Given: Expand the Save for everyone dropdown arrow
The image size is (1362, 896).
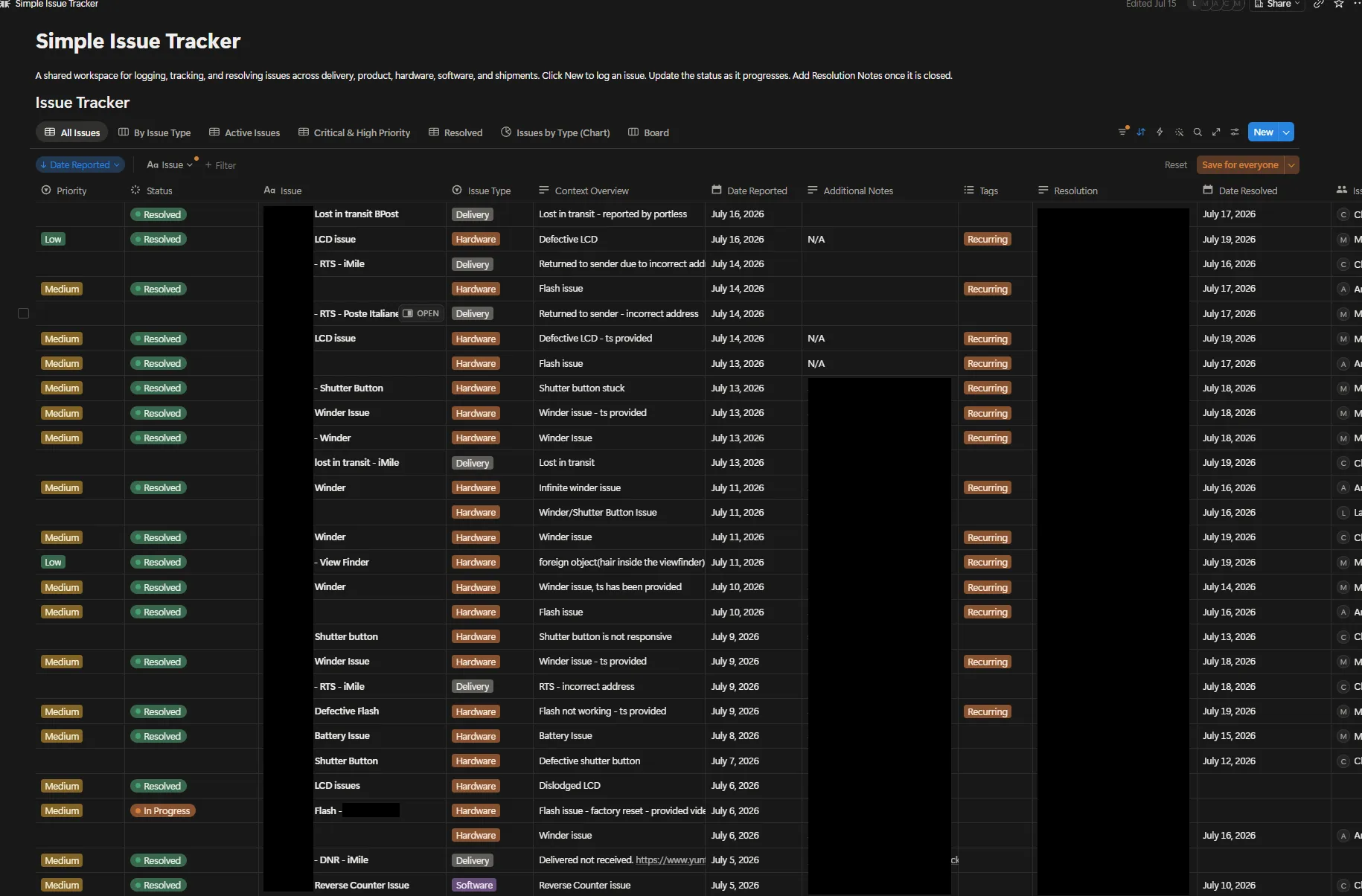Looking at the screenshot, I should click(x=1292, y=165).
